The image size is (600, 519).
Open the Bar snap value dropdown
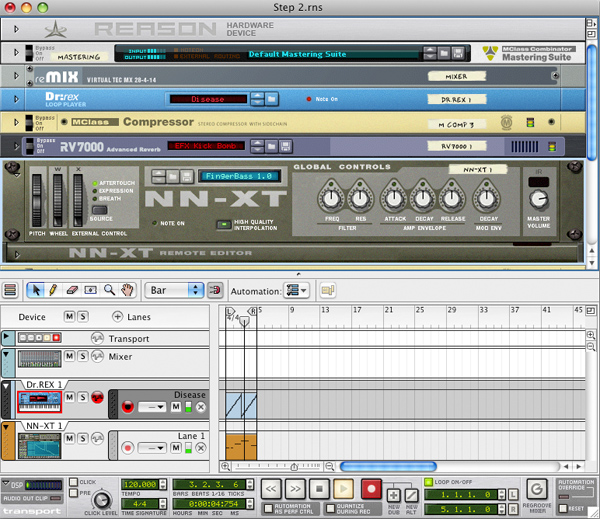click(174, 290)
